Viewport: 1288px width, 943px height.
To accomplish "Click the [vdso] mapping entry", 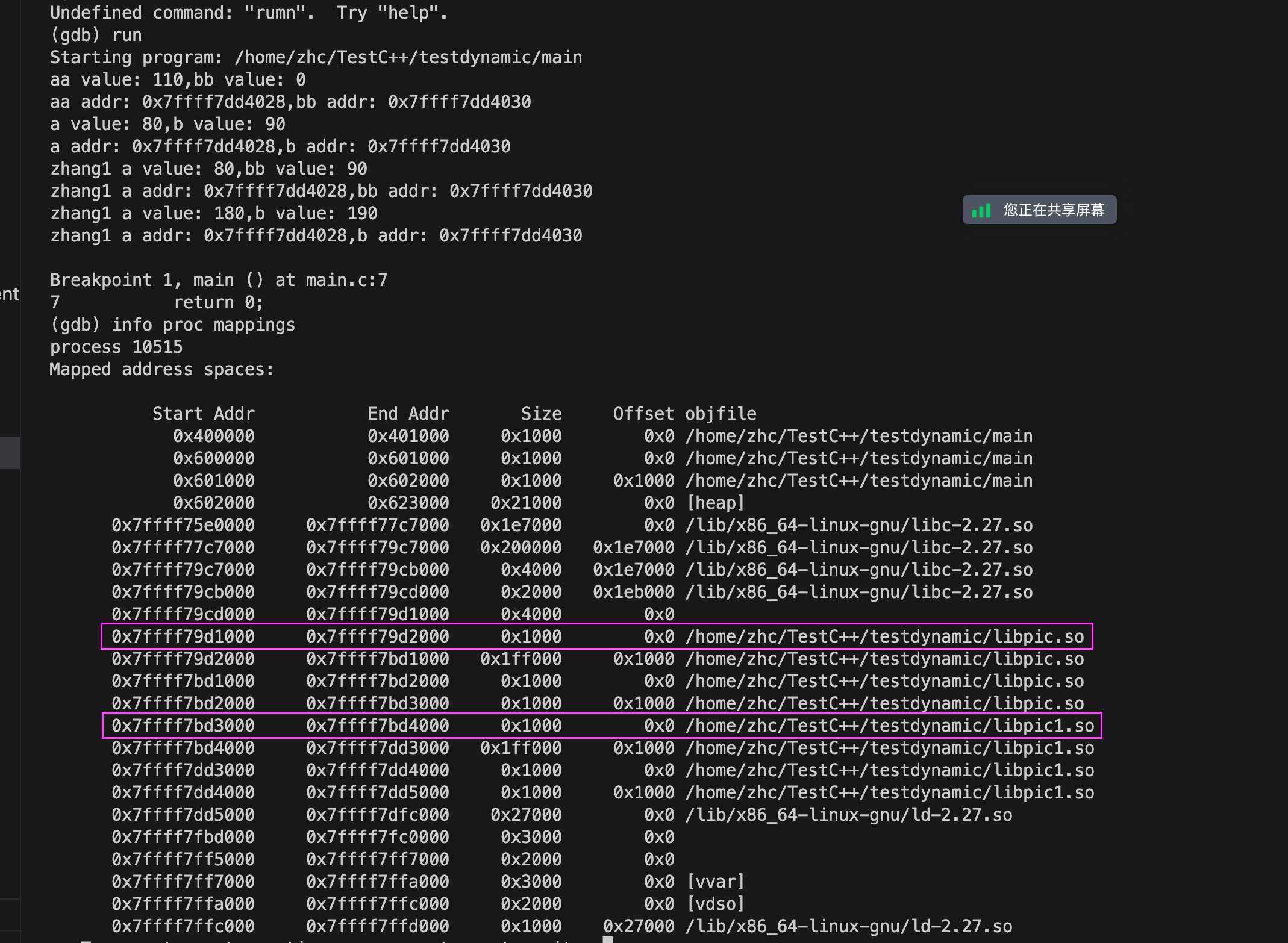I will (715, 904).
